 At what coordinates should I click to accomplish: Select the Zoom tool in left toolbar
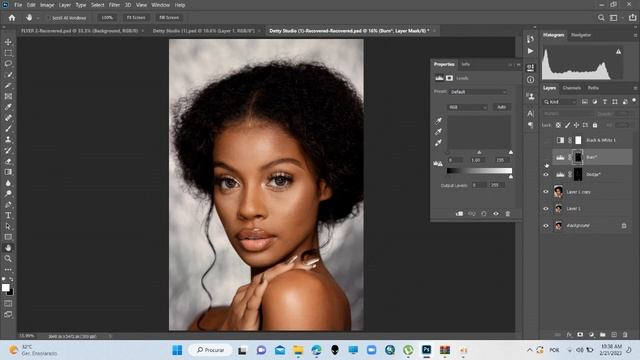point(8,258)
